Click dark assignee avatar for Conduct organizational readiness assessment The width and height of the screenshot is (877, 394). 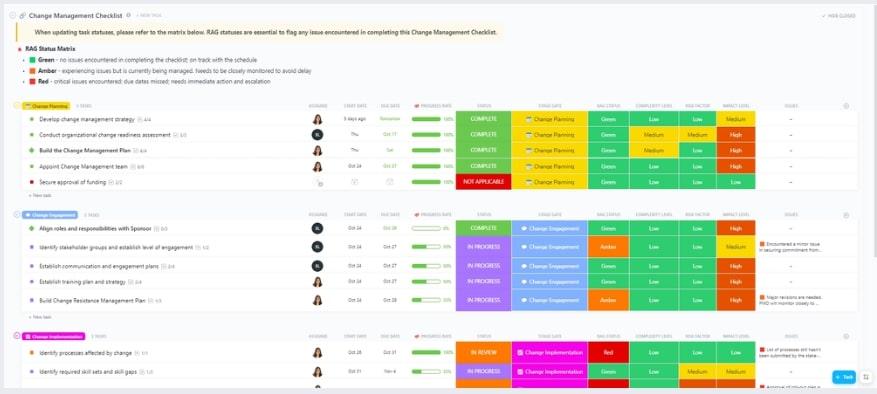(x=318, y=134)
